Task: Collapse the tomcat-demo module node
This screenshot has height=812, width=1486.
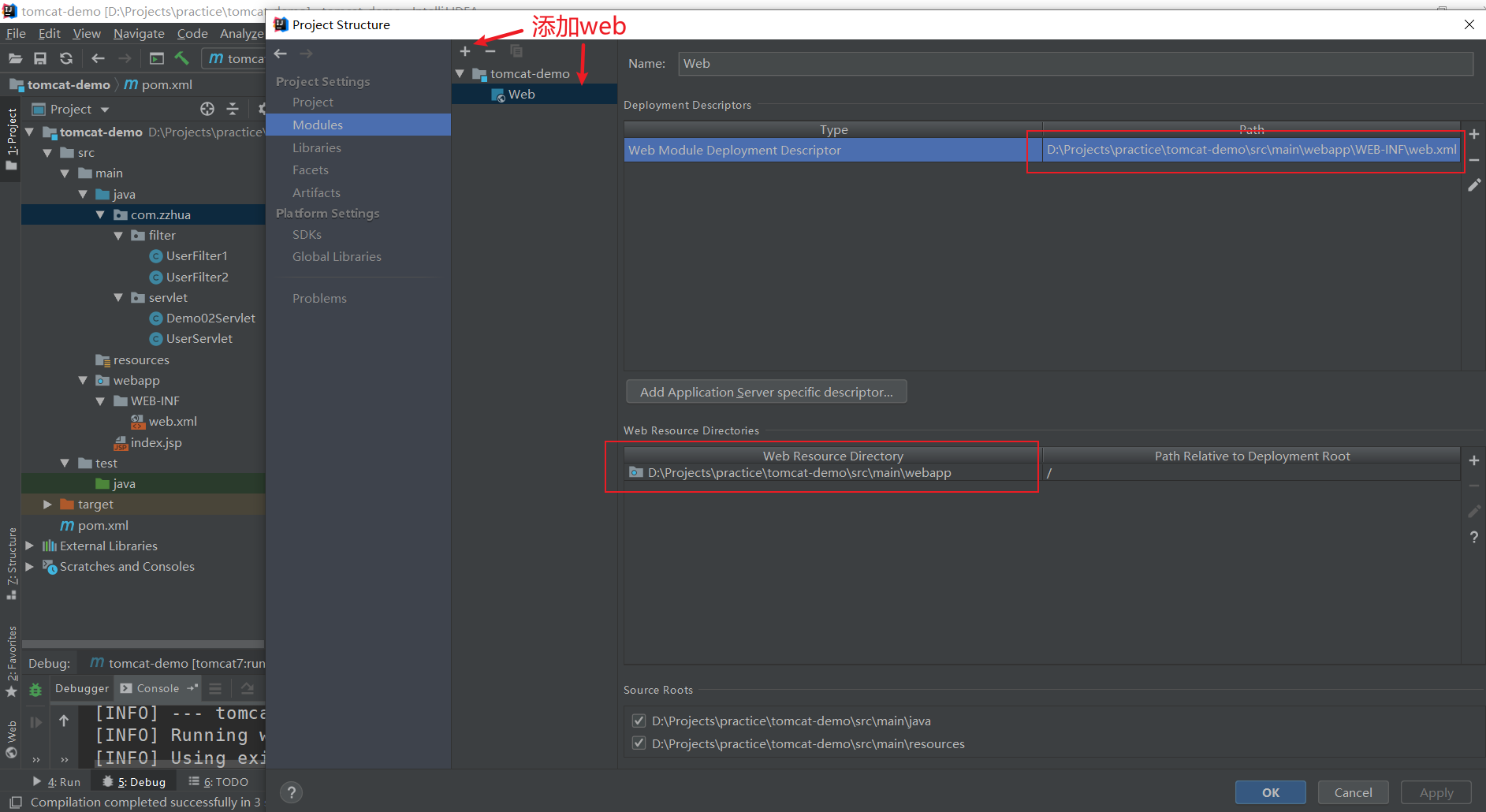Action: pos(460,73)
